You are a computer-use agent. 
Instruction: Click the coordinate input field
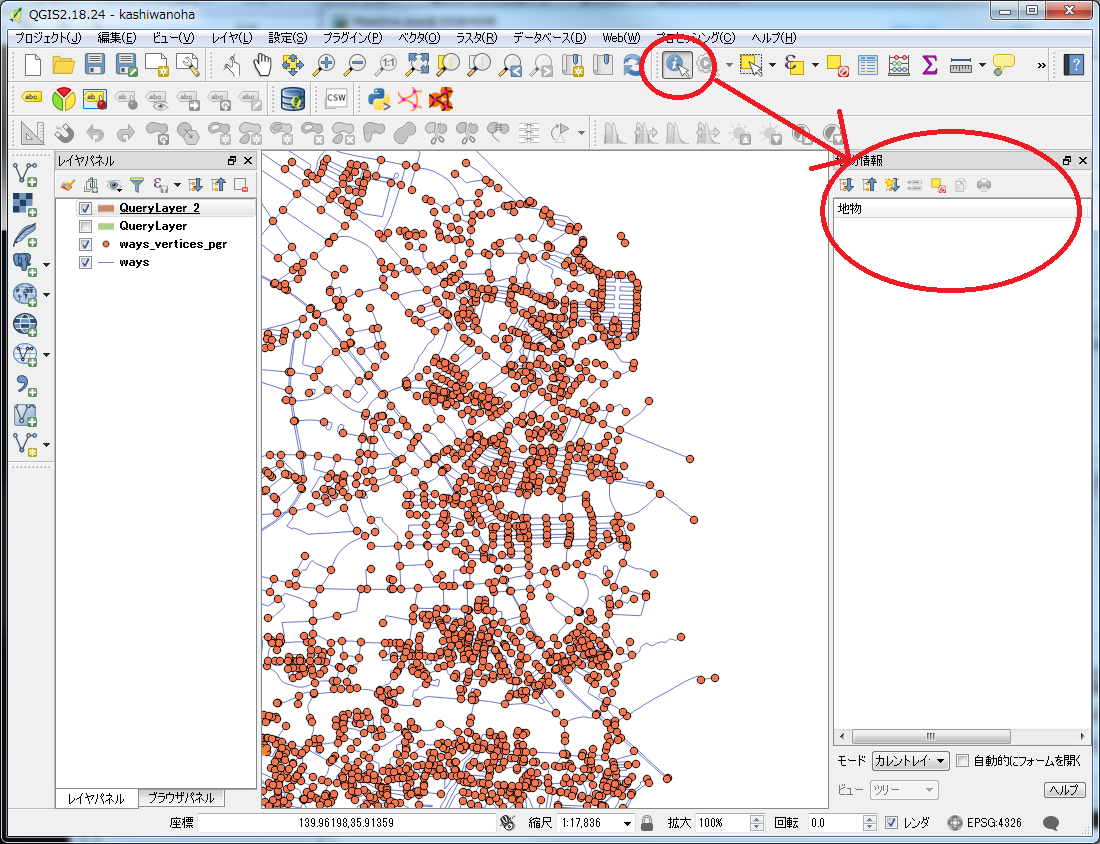point(346,823)
